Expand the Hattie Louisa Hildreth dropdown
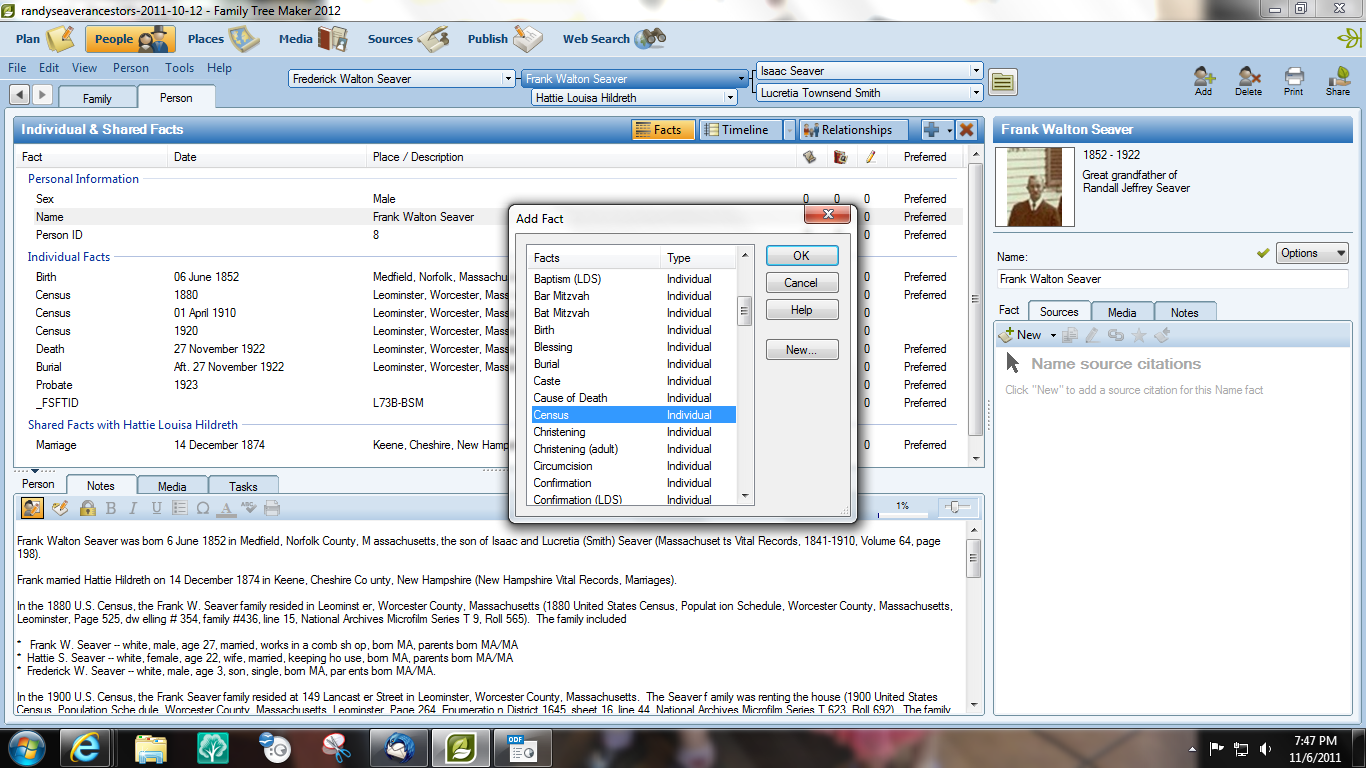 729,98
